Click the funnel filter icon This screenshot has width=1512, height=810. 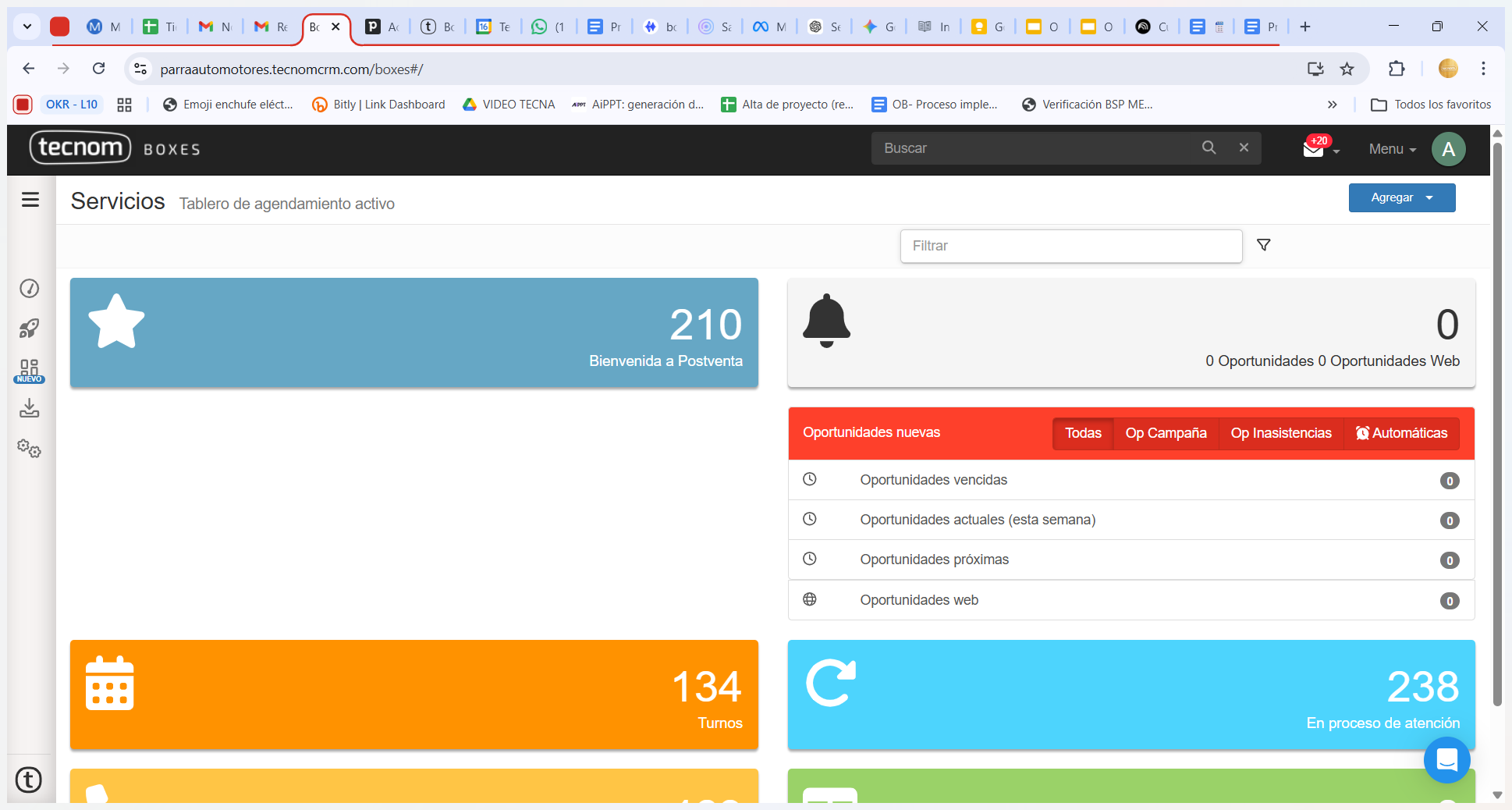pyautogui.click(x=1264, y=245)
